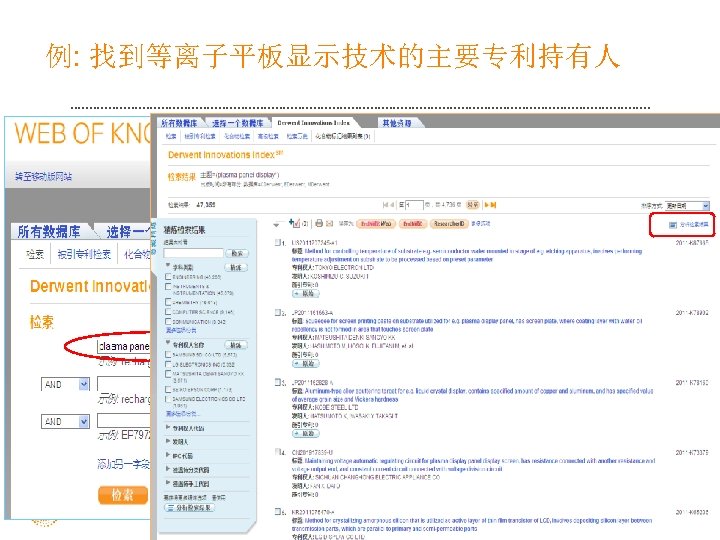Click 转至移动版网站 link in back window
Viewport: 720px width, 540px height.
pyautogui.click(x=44, y=176)
